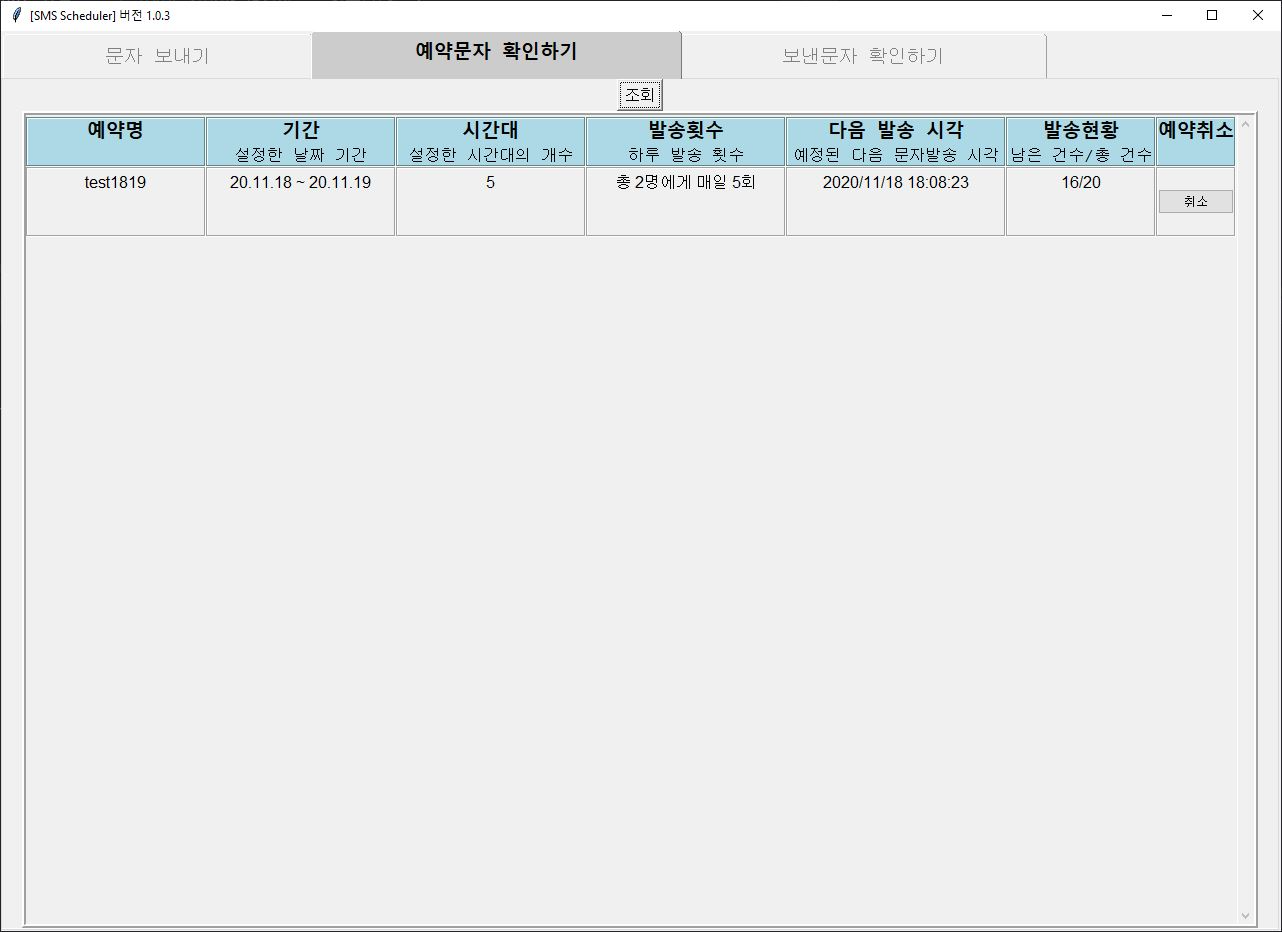Open the 보낸문자 확인하기 tab
Image resolution: width=1282 pixels, height=932 pixels.
click(x=863, y=56)
